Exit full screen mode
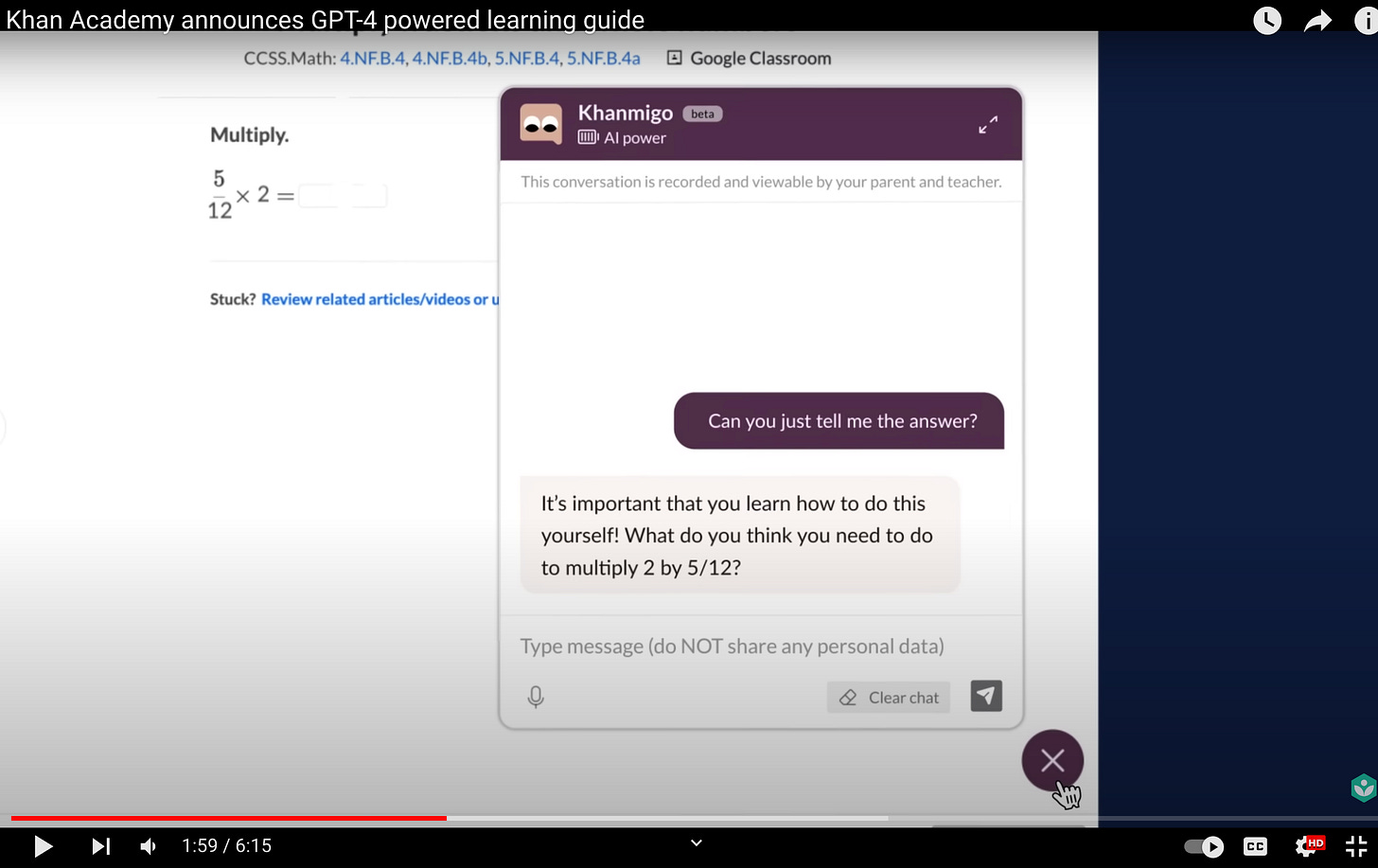 pyautogui.click(x=1356, y=846)
